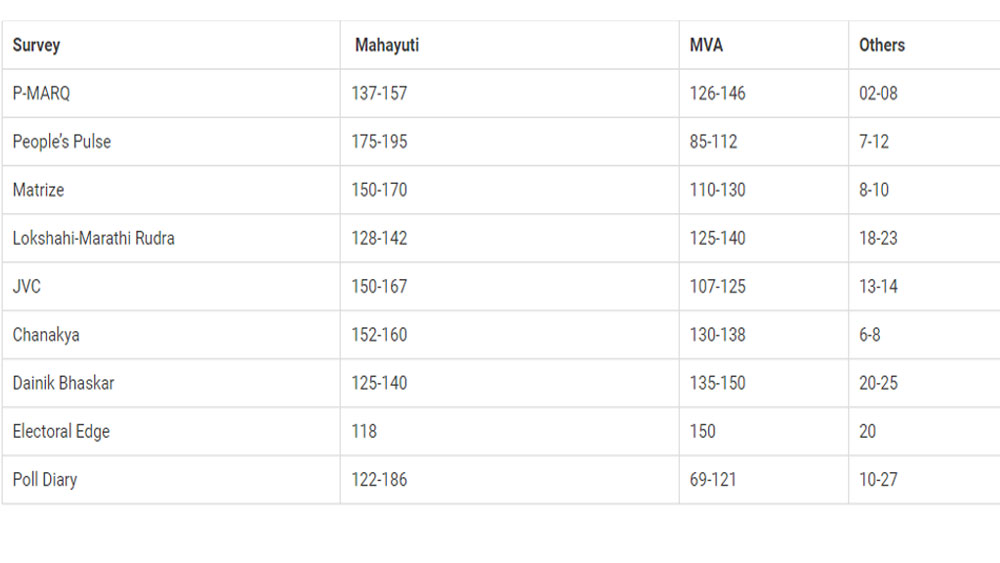
Task: Click the Poll Diary row label
Action: [45, 480]
